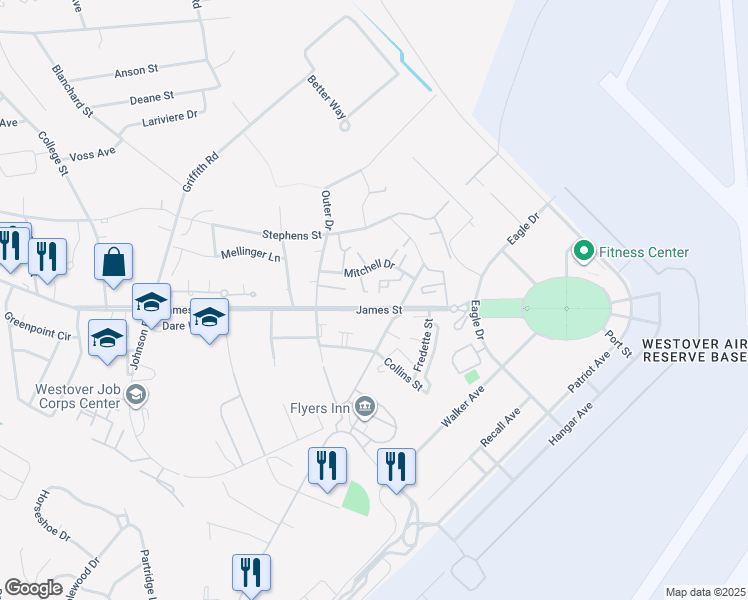Image resolution: width=748 pixels, height=600 pixels.
Task: Select graduation cap marker near Dare Way
Action: 209,320
